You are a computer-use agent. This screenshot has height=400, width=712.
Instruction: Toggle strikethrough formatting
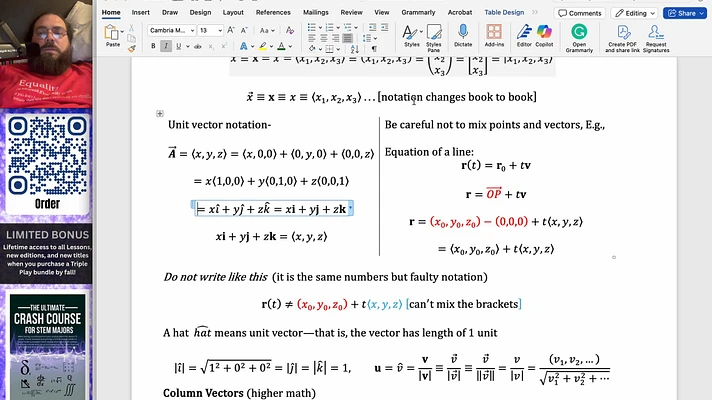click(198, 46)
